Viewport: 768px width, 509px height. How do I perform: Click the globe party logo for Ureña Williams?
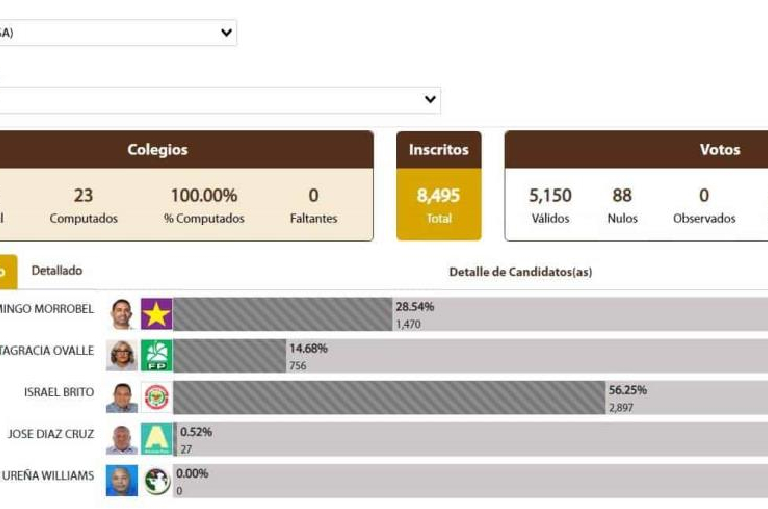click(157, 481)
